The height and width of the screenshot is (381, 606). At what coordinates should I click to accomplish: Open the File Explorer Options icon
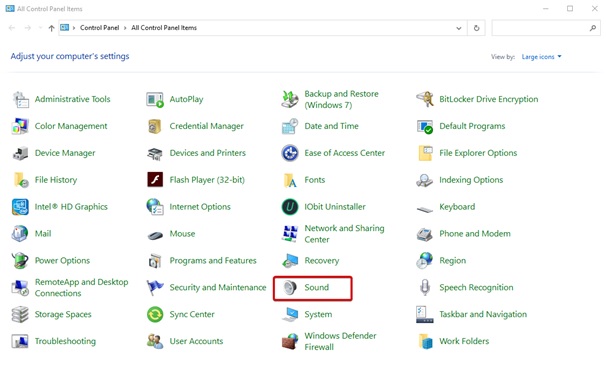coord(425,153)
